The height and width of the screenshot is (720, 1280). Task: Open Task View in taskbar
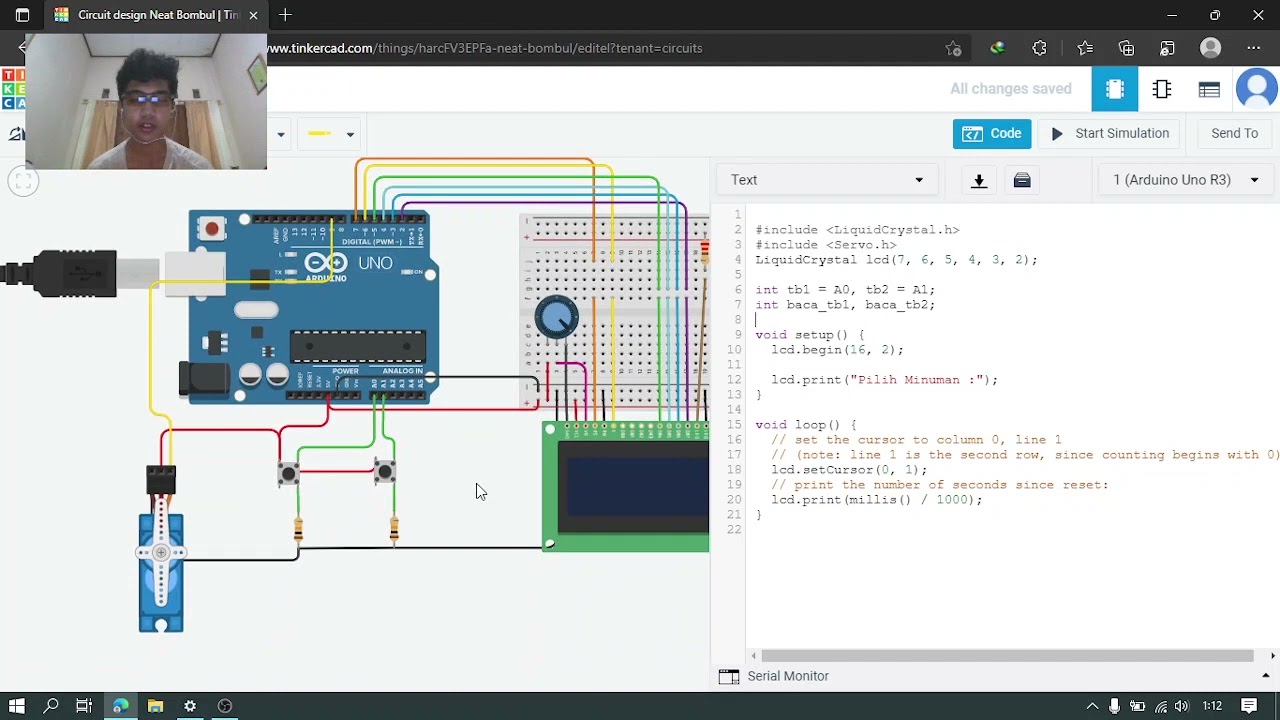pyautogui.click(x=84, y=706)
